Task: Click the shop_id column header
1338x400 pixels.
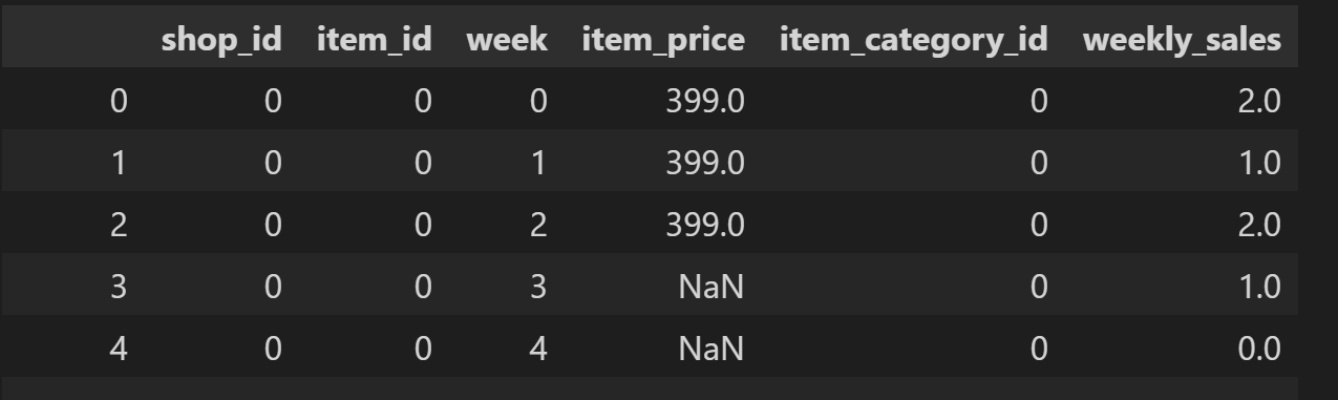Action: click(221, 40)
